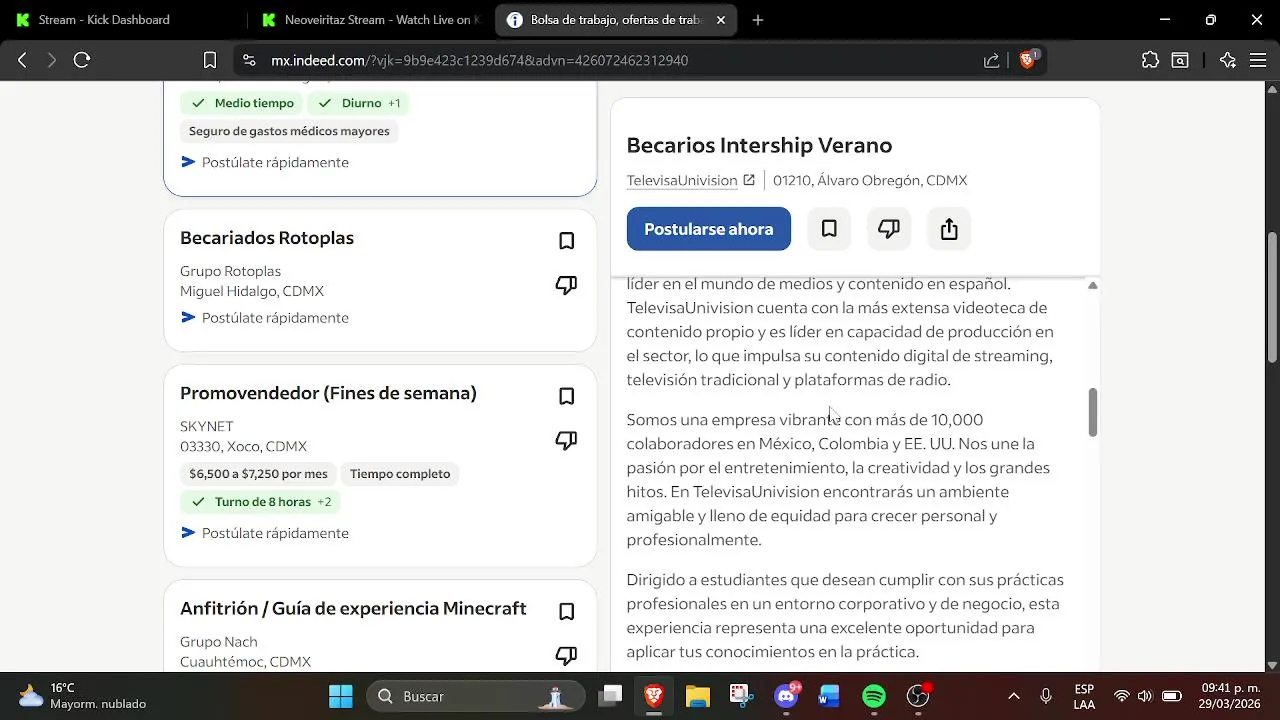Dislike the Anfitrión / Guía Minecraft listing
This screenshot has width=1280, height=720.
(566, 656)
